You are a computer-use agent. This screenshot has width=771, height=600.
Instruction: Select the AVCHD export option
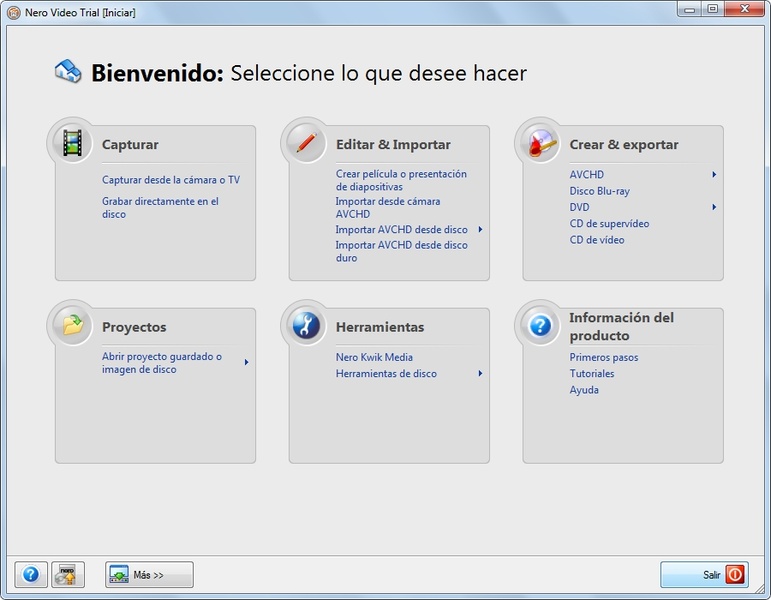coord(587,175)
